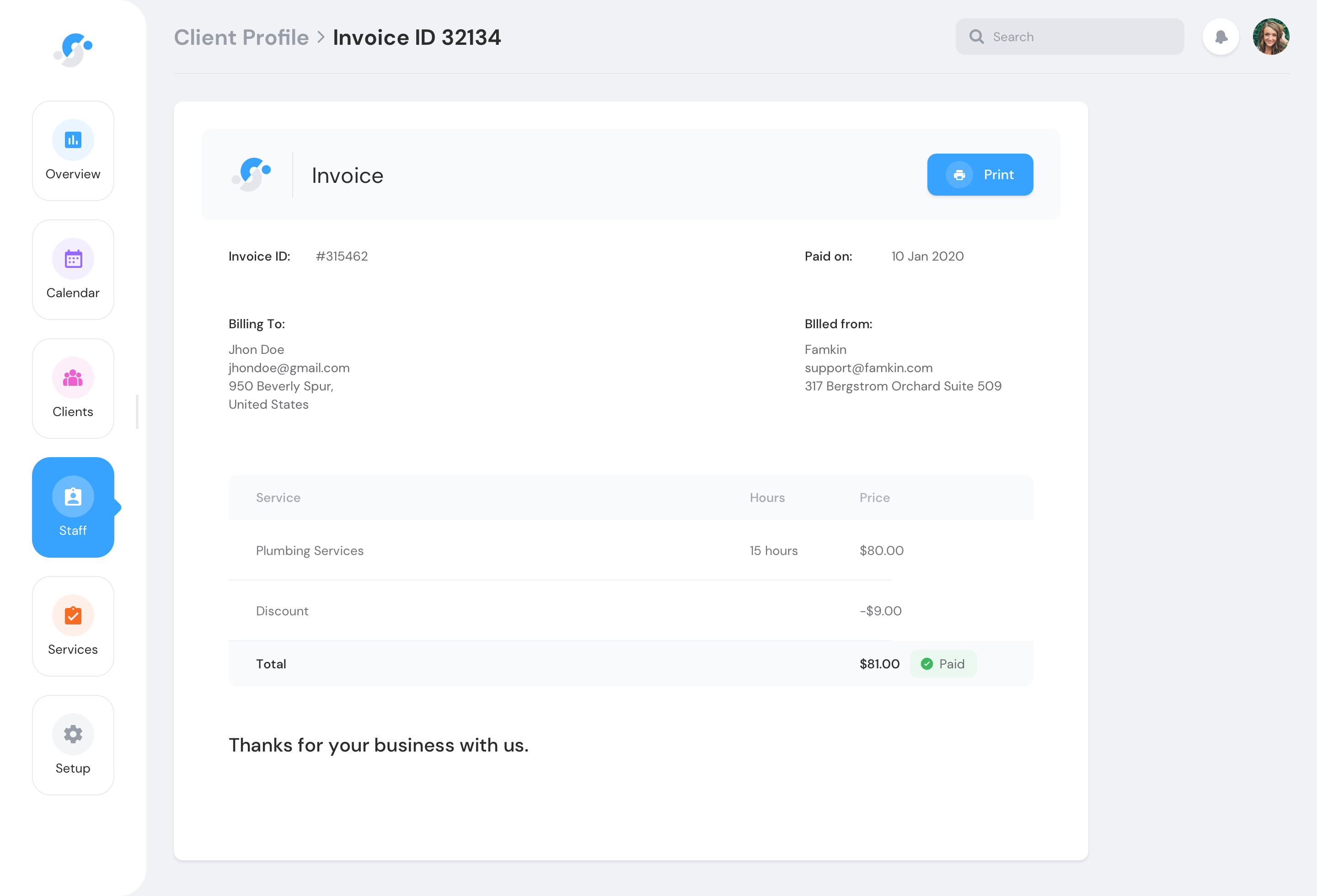Image resolution: width=1317 pixels, height=896 pixels.
Task: Click the -$9.00 discount amount
Action: 881,611
